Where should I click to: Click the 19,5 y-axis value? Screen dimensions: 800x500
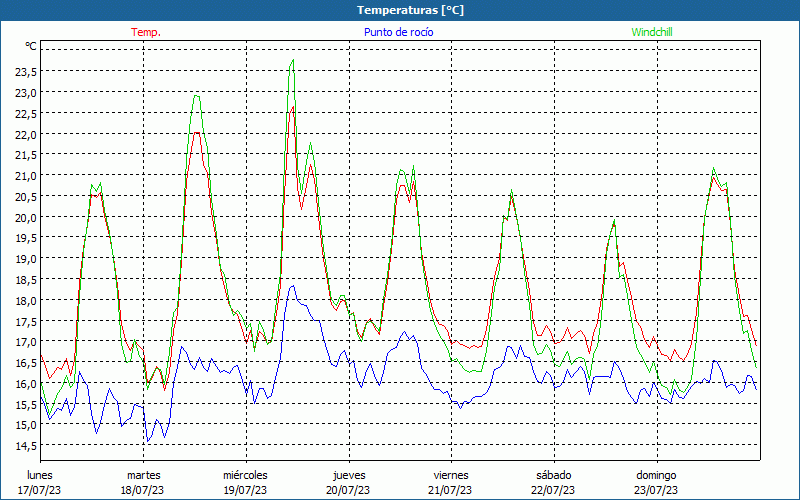[26, 238]
